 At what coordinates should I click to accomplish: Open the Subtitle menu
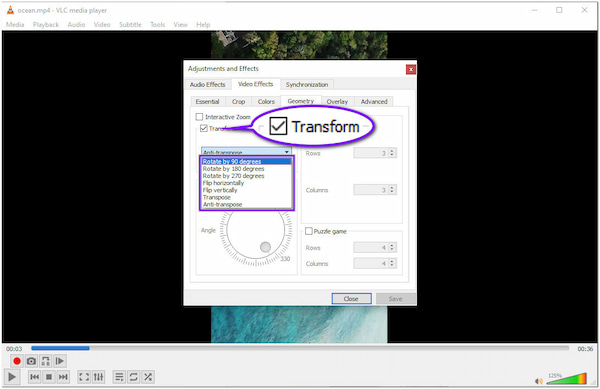(130, 24)
